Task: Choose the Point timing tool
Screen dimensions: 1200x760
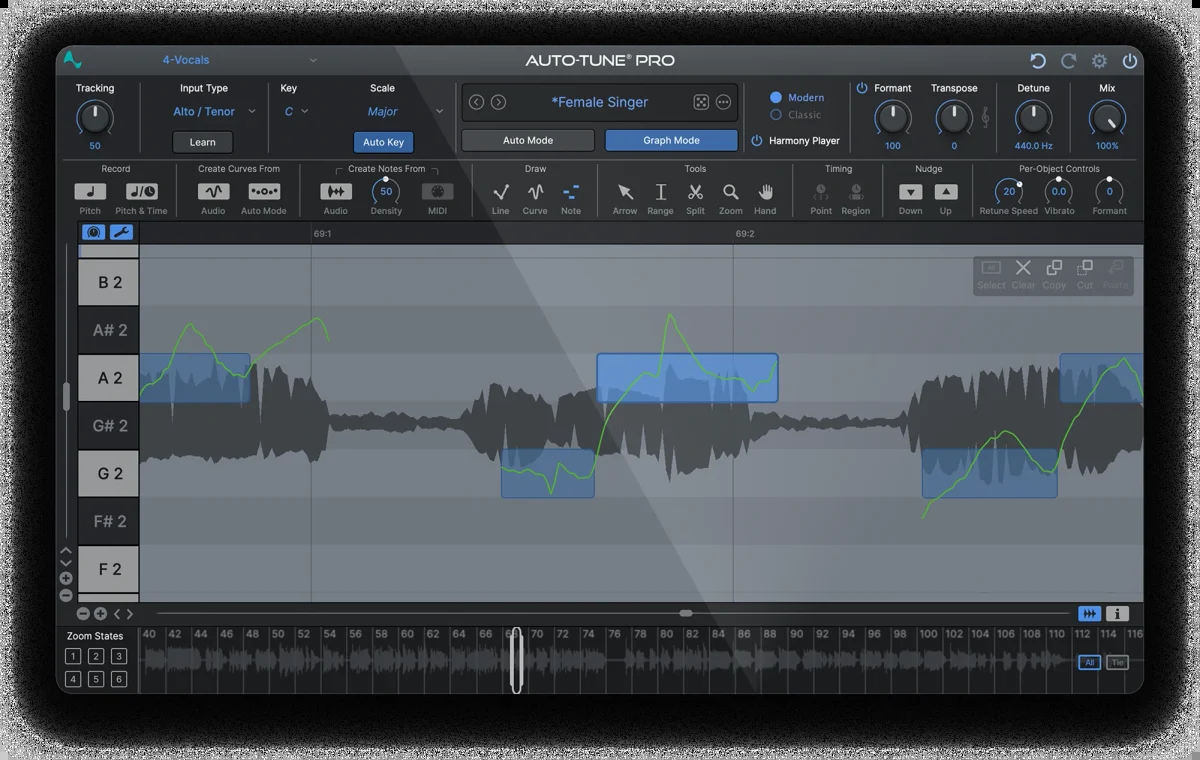Action: tap(821, 191)
